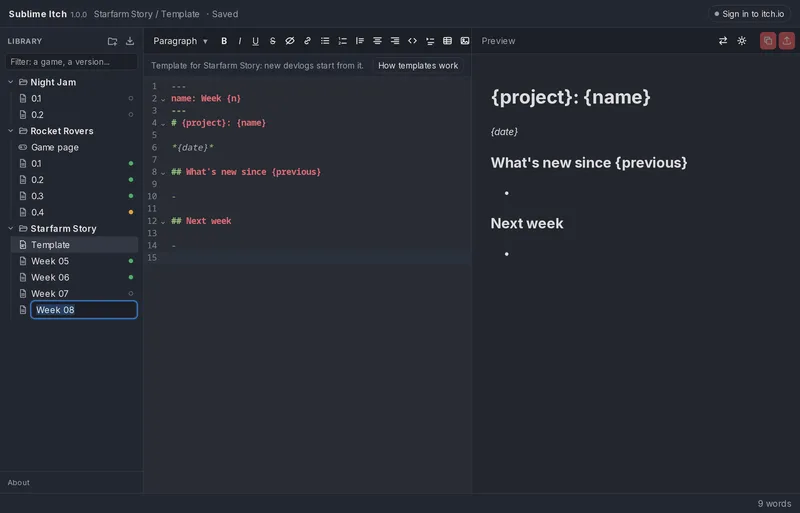
Task: Open the Week 06 devlog
Action: pyautogui.click(x=74, y=277)
